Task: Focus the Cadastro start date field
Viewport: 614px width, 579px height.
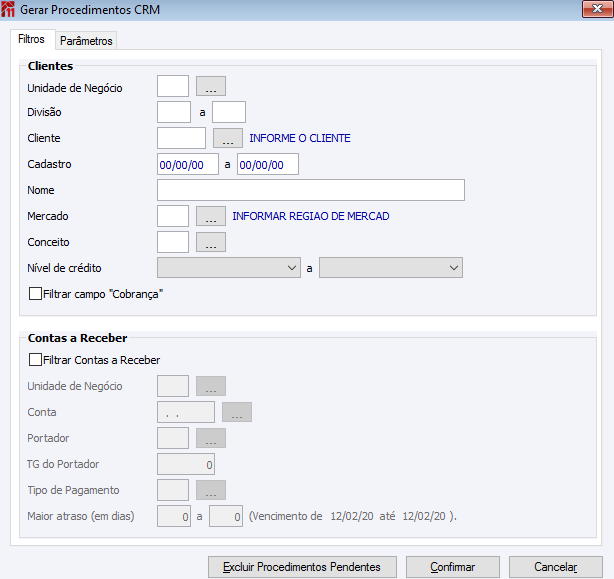Action: coord(188,164)
